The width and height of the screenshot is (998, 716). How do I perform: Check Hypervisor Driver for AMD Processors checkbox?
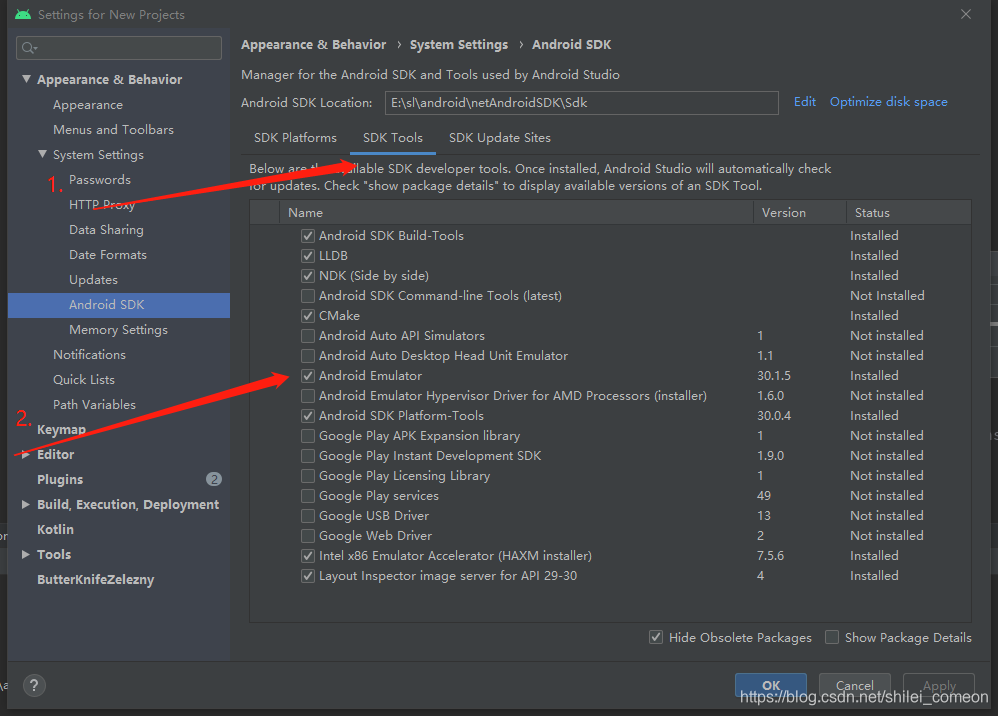308,396
